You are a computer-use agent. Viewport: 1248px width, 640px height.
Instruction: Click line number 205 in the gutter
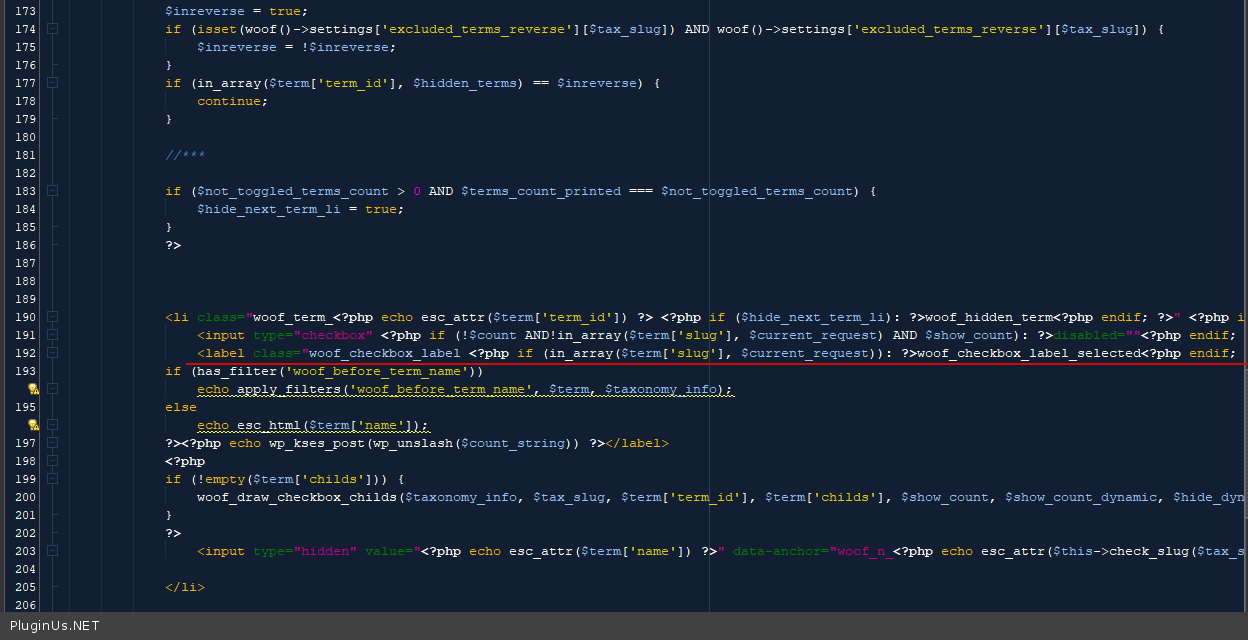(x=25, y=587)
